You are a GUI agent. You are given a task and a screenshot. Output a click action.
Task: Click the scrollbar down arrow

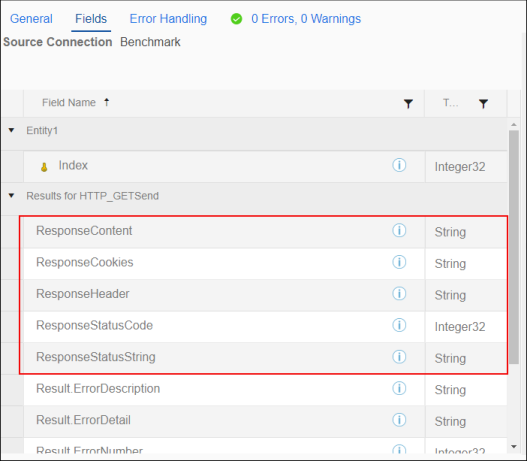[x=514, y=447]
